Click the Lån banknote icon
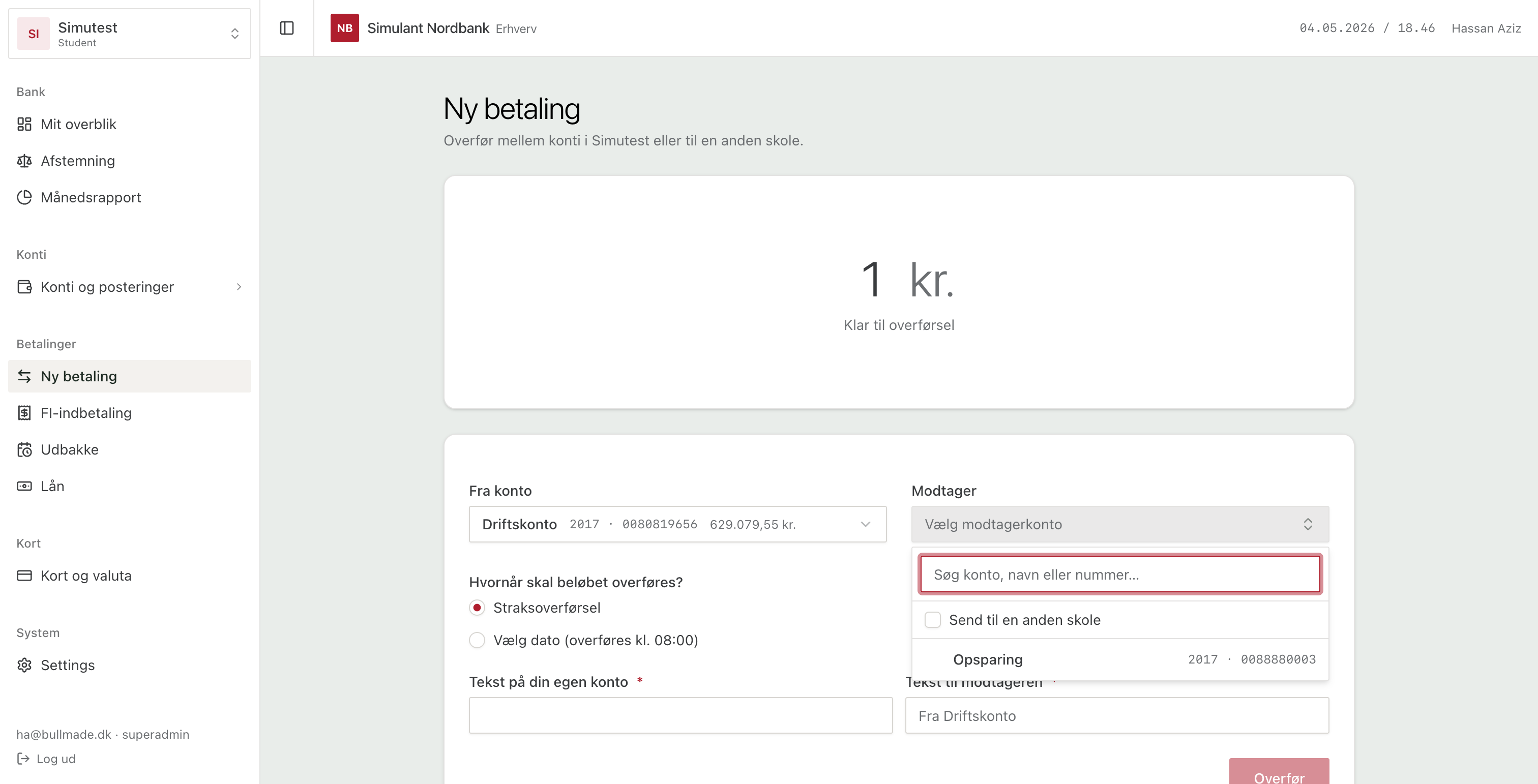 [x=24, y=486]
